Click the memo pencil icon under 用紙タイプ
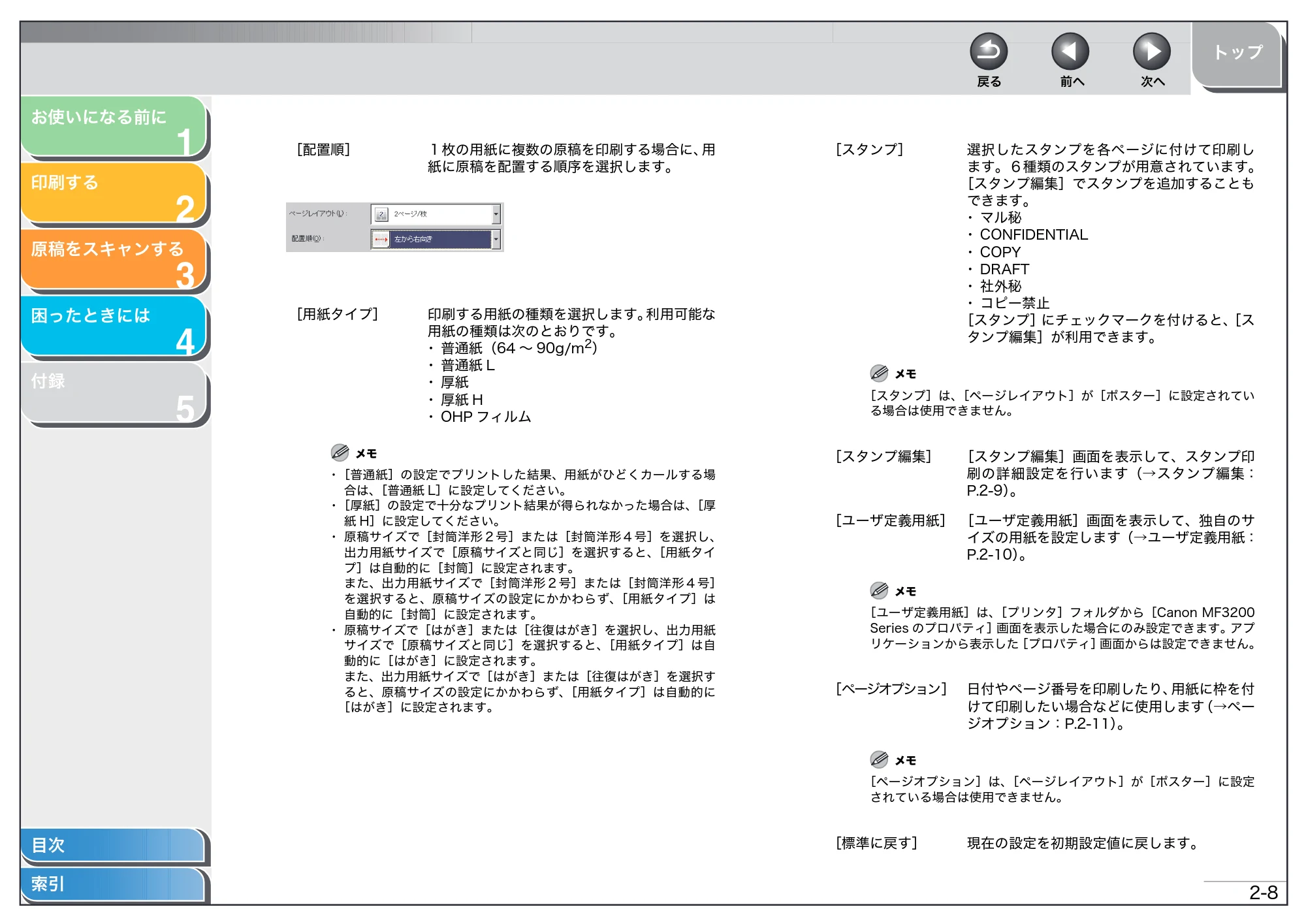 pos(340,453)
